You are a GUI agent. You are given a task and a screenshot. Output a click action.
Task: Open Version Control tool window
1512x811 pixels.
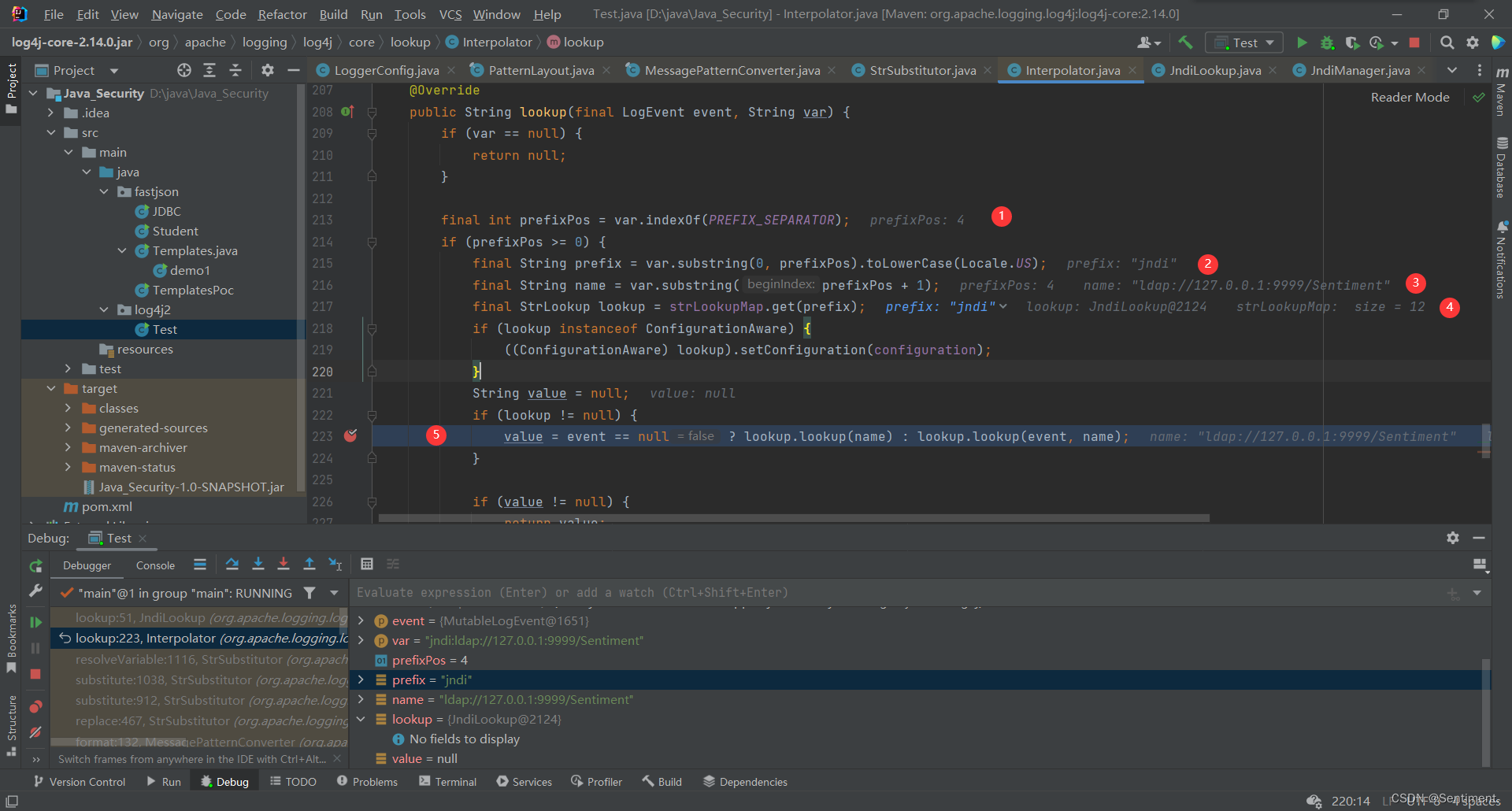(79, 781)
